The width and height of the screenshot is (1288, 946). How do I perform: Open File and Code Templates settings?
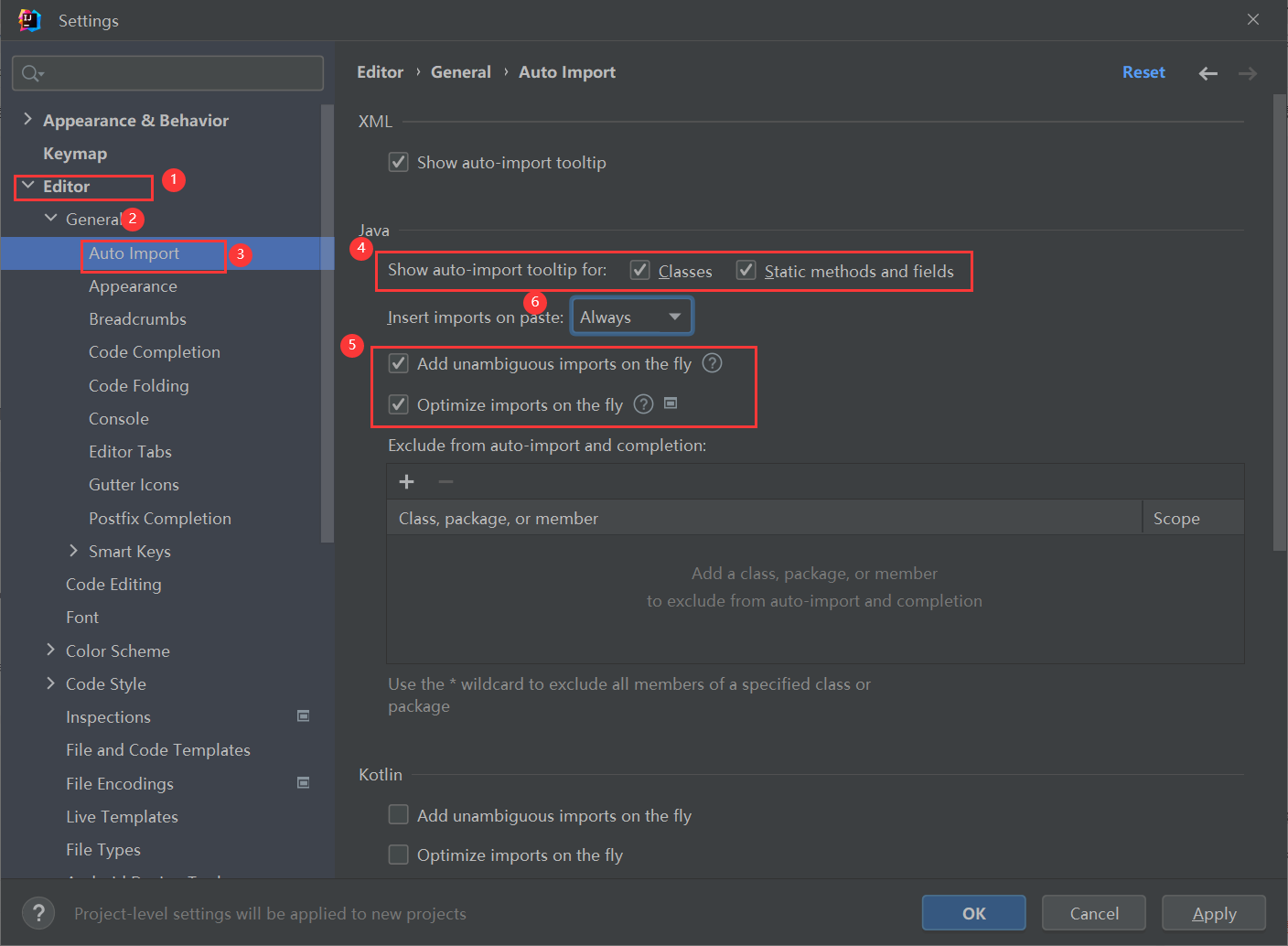click(x=158, y=750)
